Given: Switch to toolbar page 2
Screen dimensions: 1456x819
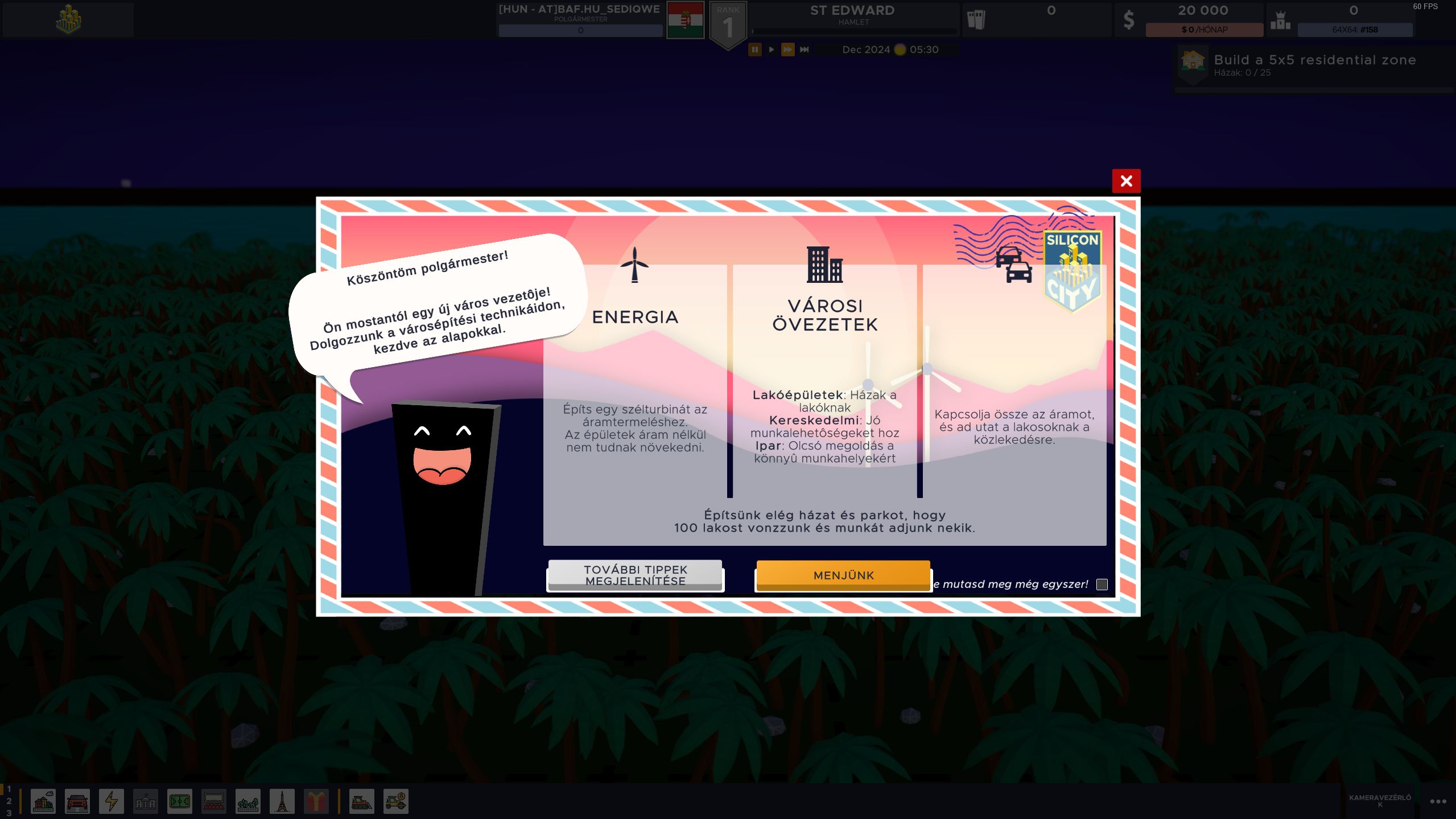Looking at the screenshot, I should (x=9, y=801).
